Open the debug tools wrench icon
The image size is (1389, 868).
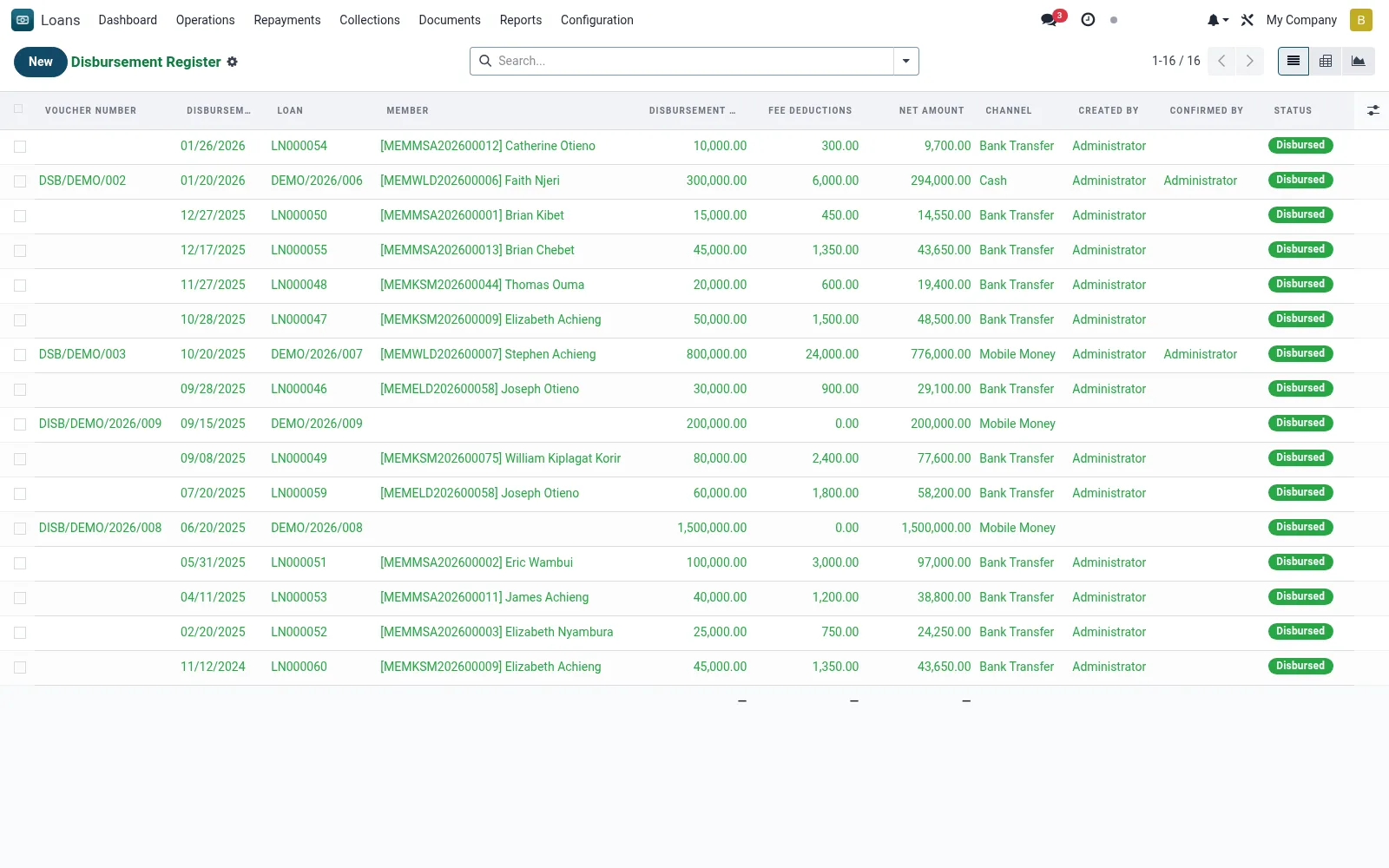click(x=1247, y=20)
